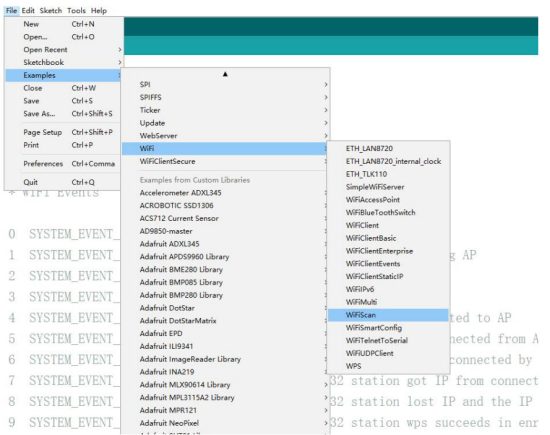Image resolution: width=550 pixels, height=435 pixels.
Task: Open the Help menu
Action: [99, 11]
